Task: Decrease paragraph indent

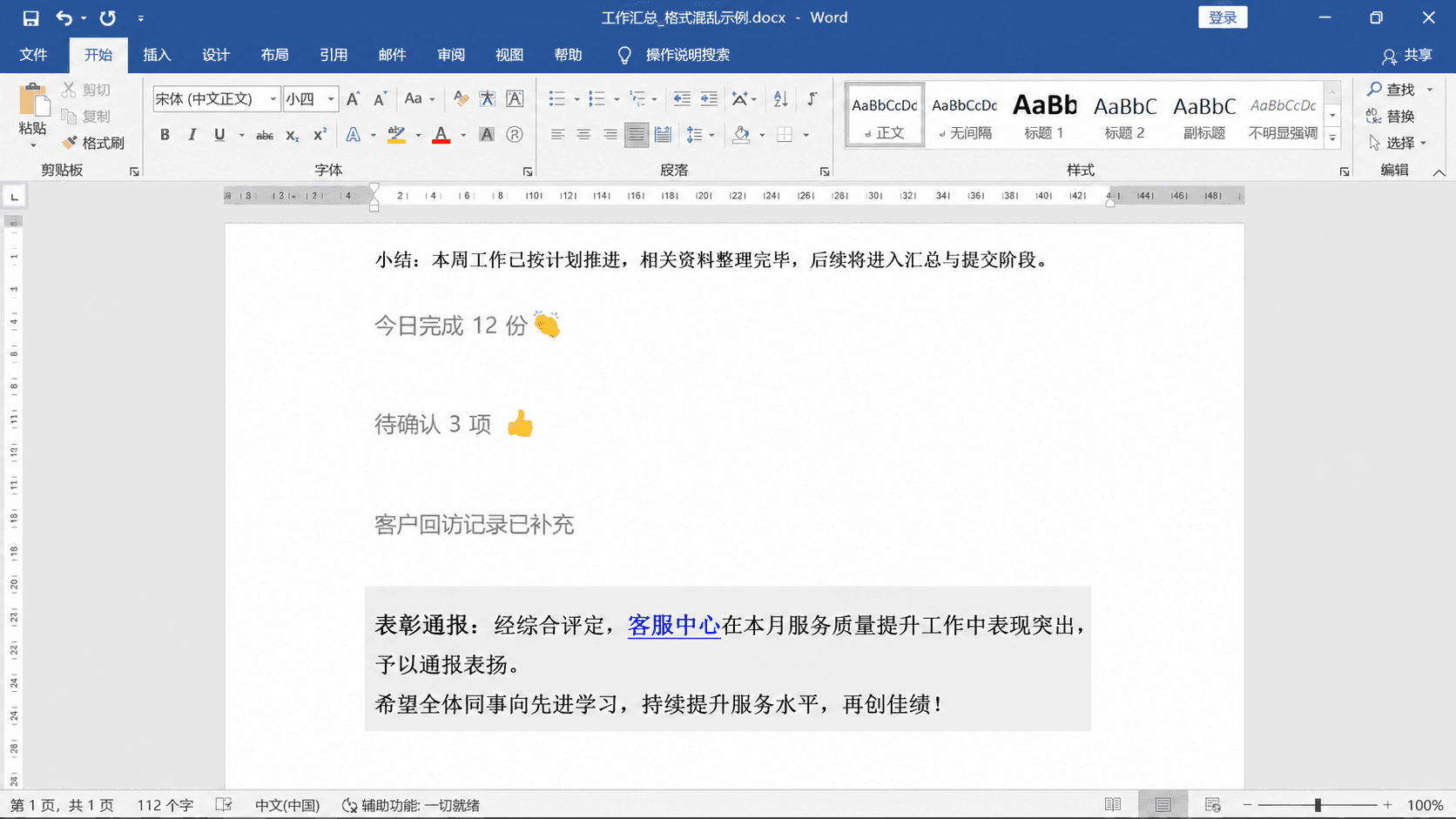Action: tap(682, 98)
